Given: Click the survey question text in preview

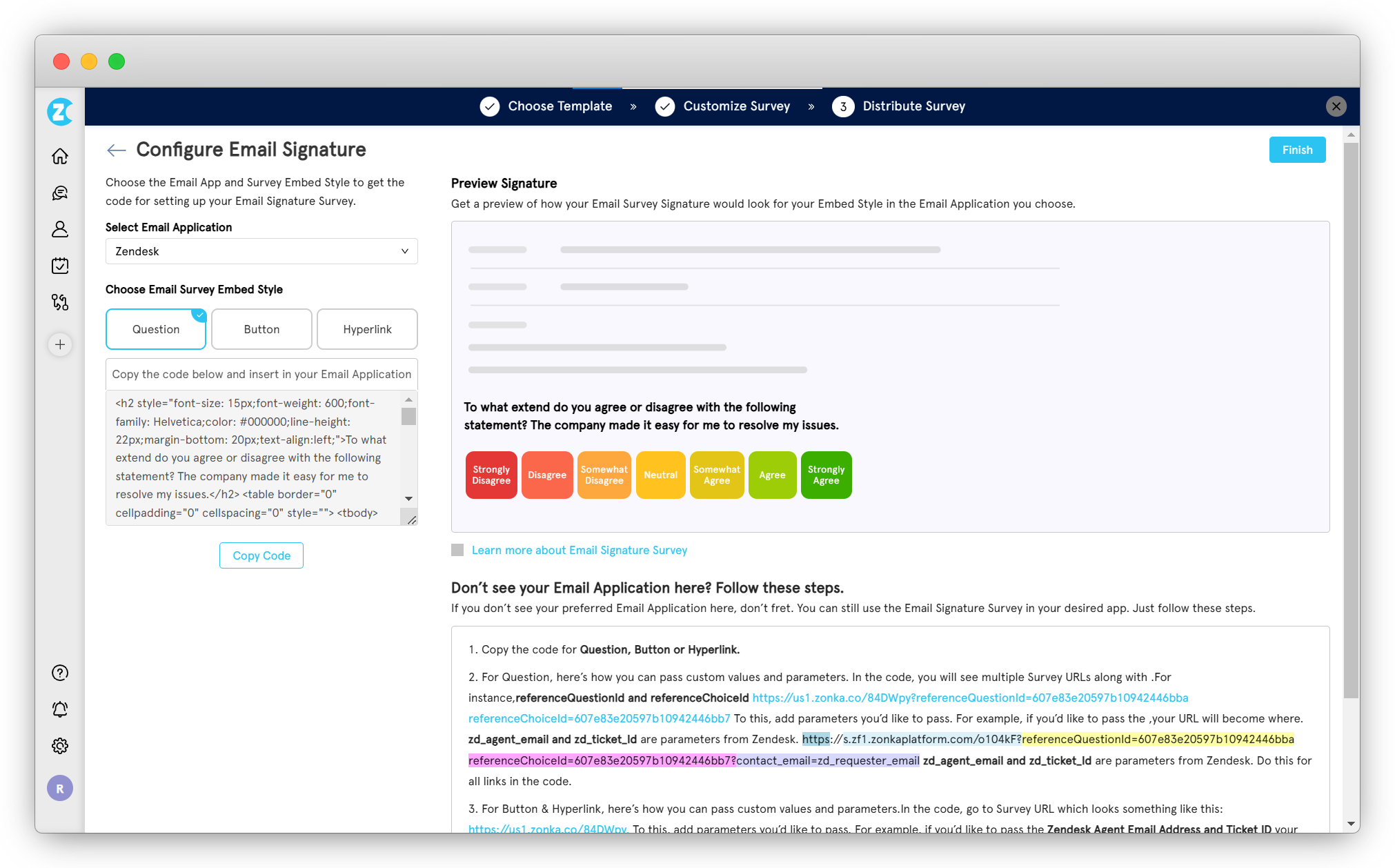Looking at the screenshot, I should click(651, 416).
